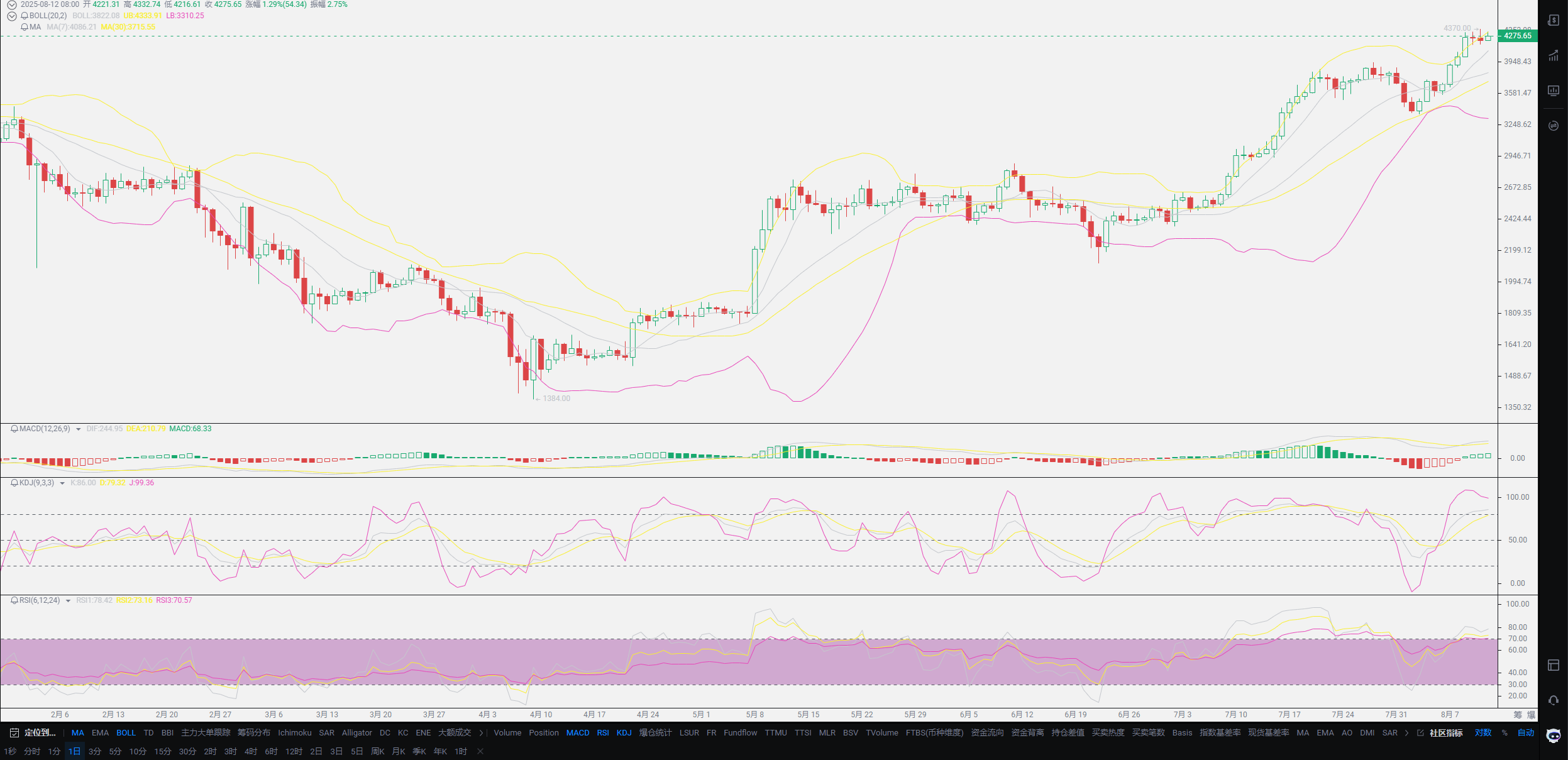Enable the 筹码分布 indicator
The height and width of the screenshot is (760, 1568).
tap(254, 733)
